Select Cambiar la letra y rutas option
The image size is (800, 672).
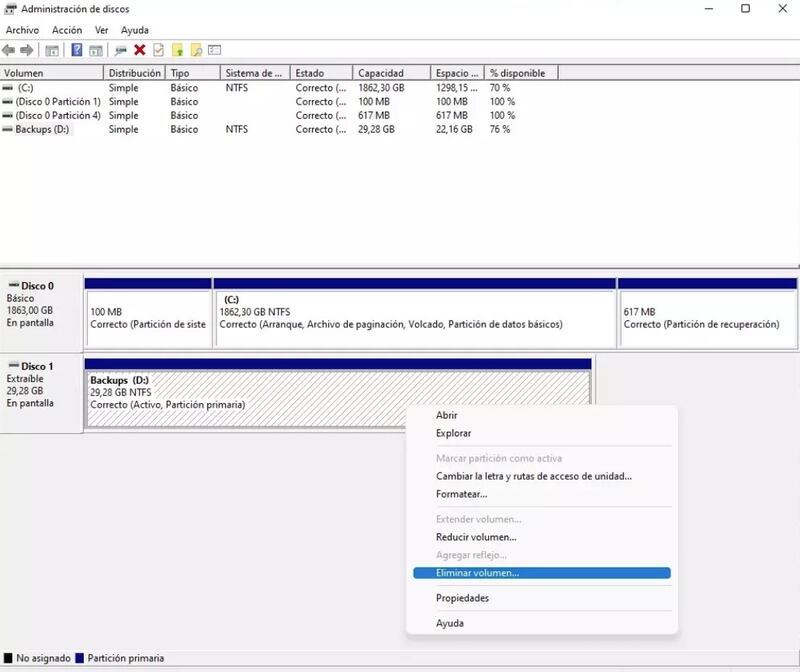coord(534,476)
